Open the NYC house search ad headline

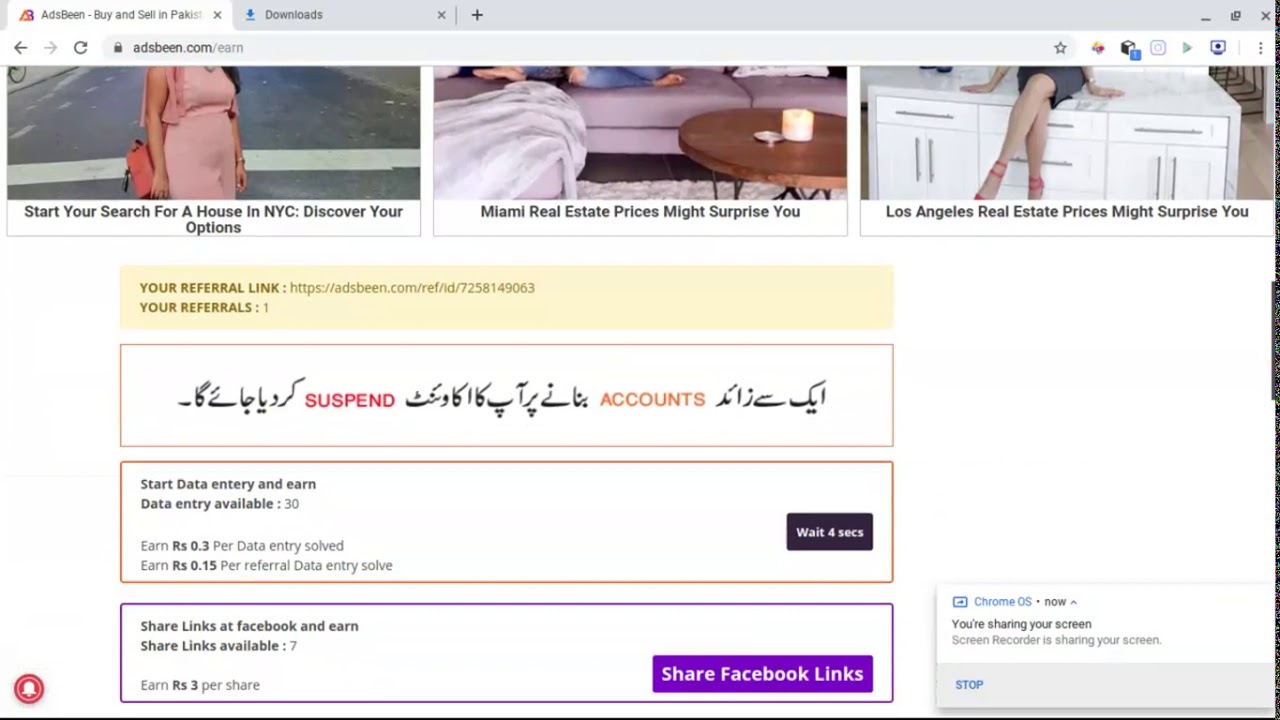(x=213, y=219)
